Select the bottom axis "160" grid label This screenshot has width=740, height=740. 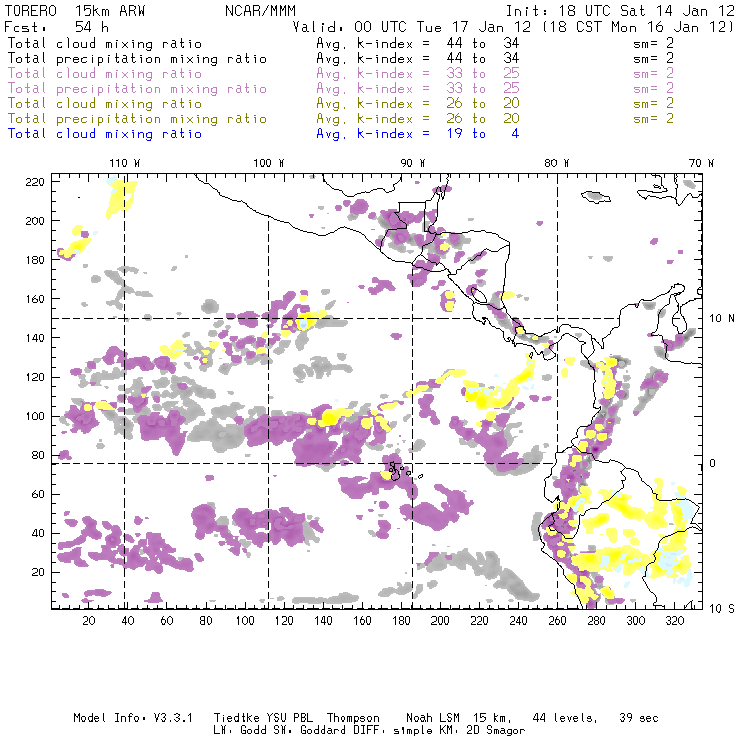(x=362, y=621)
